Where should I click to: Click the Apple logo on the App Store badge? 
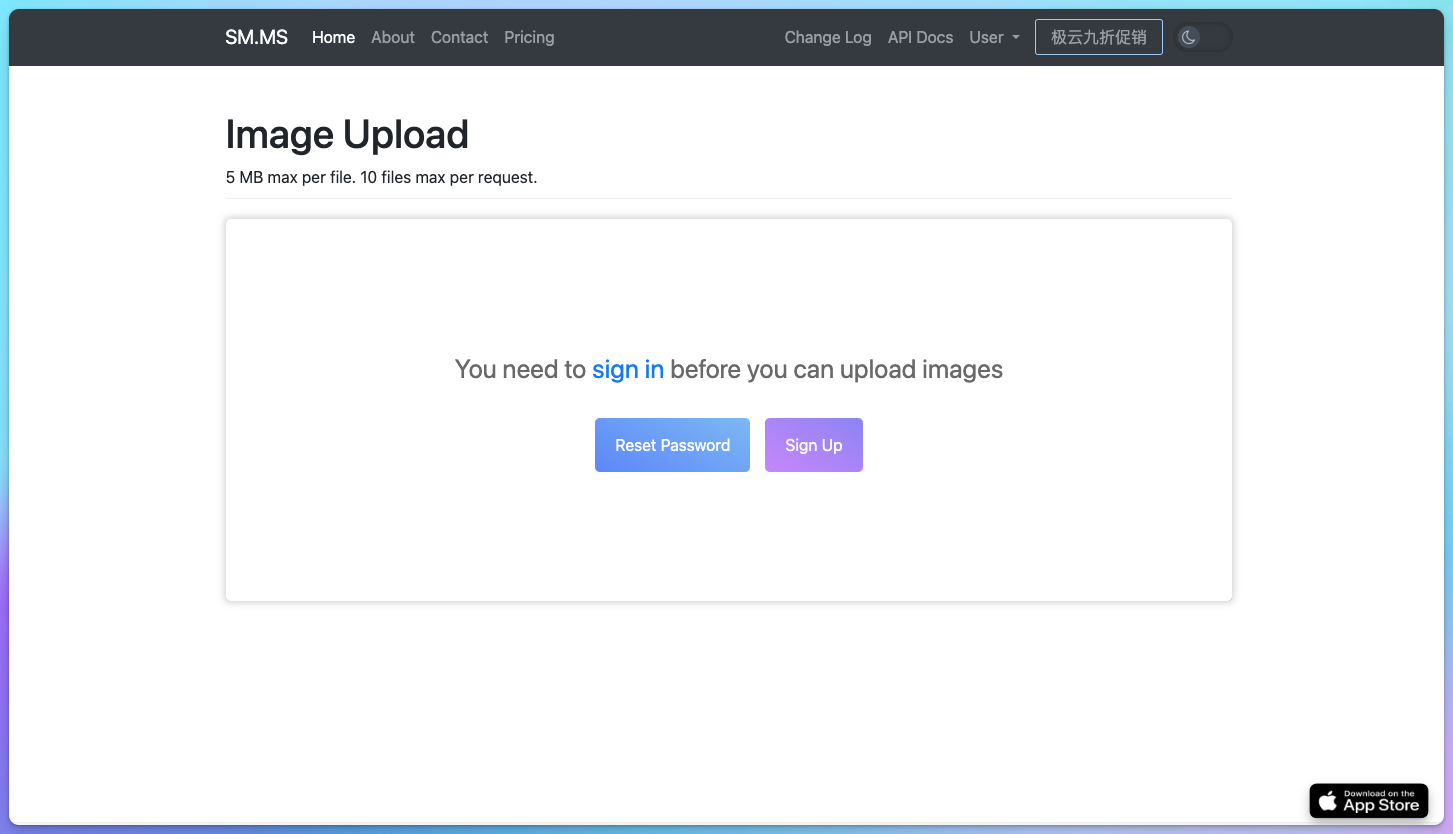coord(1328,801)
